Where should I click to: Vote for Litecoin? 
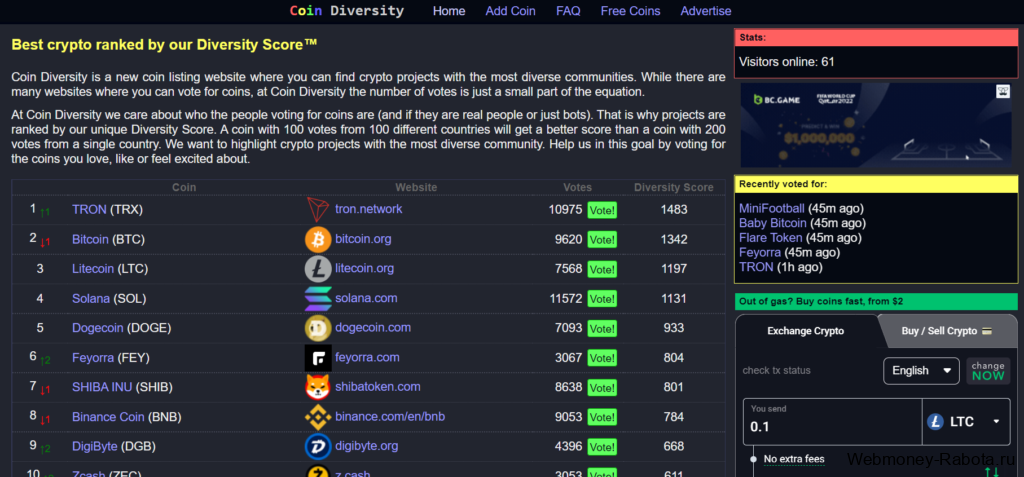click(602, 269)
